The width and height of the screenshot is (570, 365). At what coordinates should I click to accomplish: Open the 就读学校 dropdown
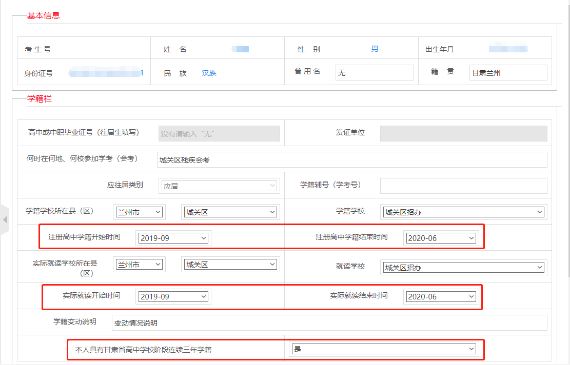[463, 267]
